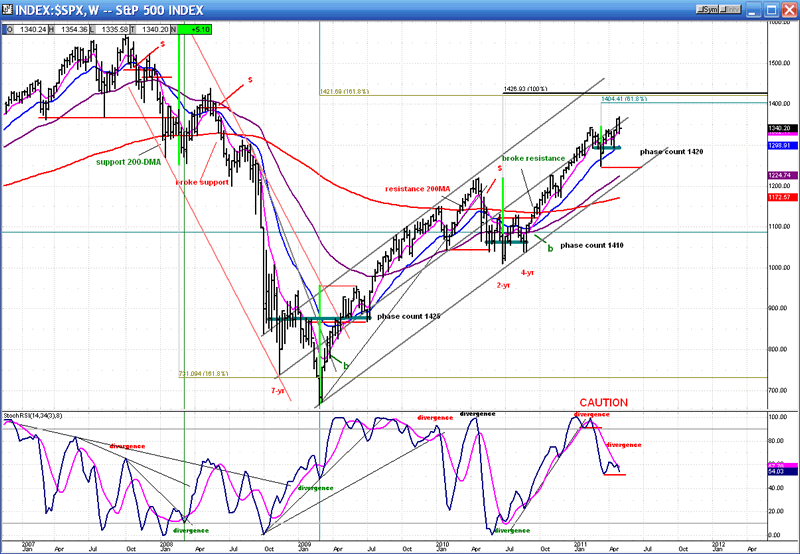
Task: Close the $SPX chart window
Action: (x=789, y=9)
